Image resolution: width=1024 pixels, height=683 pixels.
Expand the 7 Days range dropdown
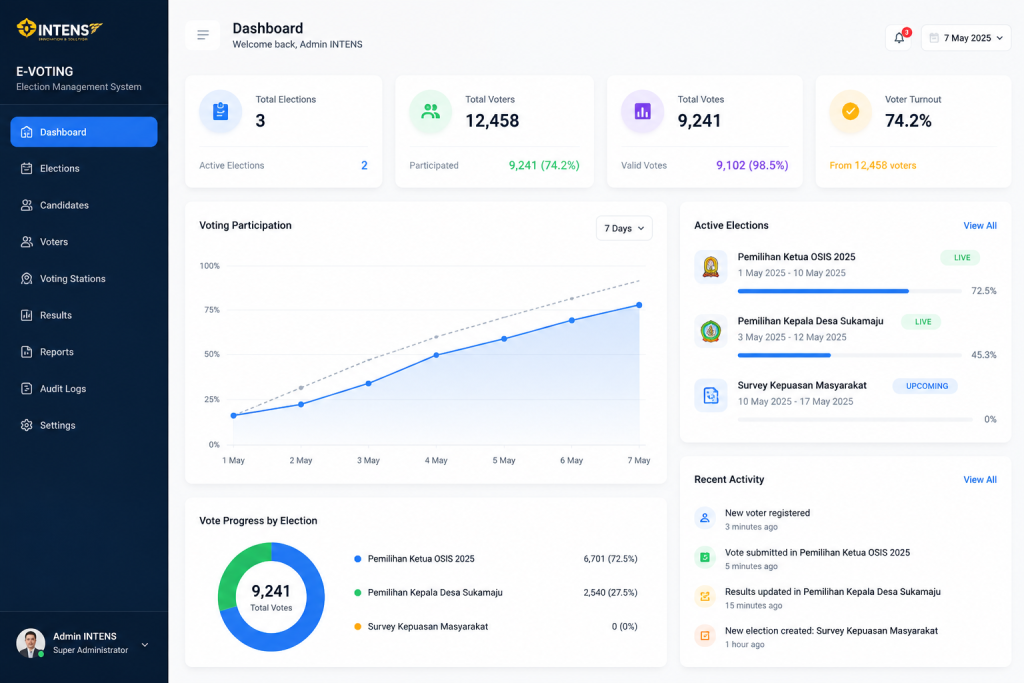tap(624, 228)
